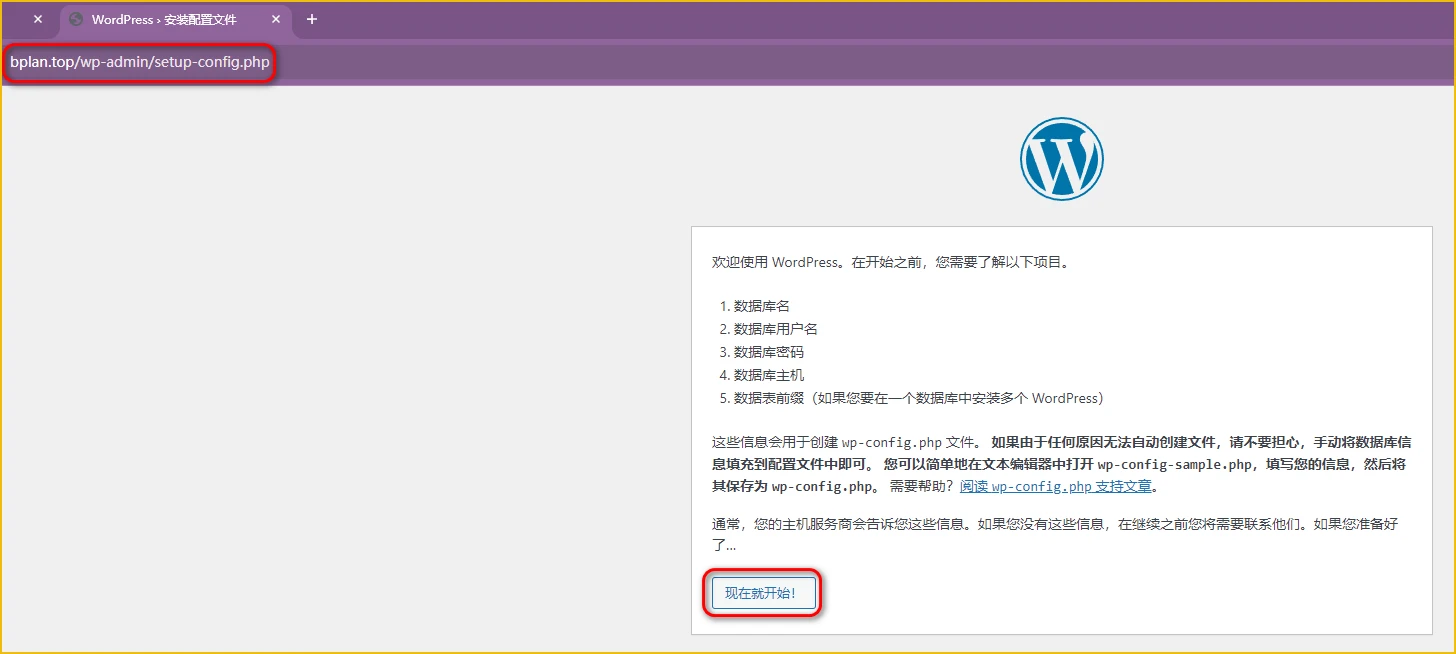The height and width of the screenshot is (654, 1456).
Task: Close the WordPress 安装配置文件 tab
Action: [276, 19]
